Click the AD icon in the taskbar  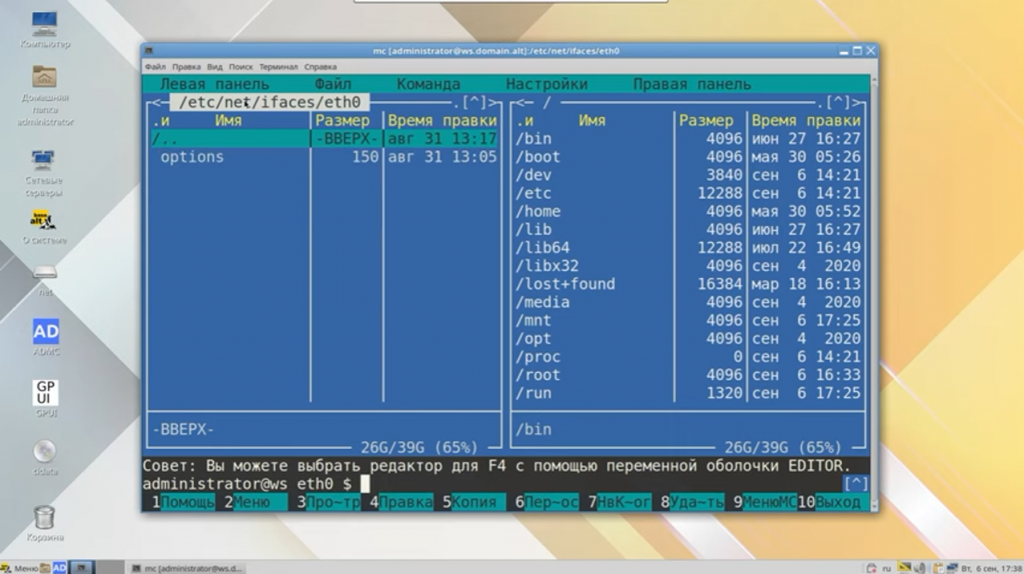pyautogui.click(x=59, y=567)
